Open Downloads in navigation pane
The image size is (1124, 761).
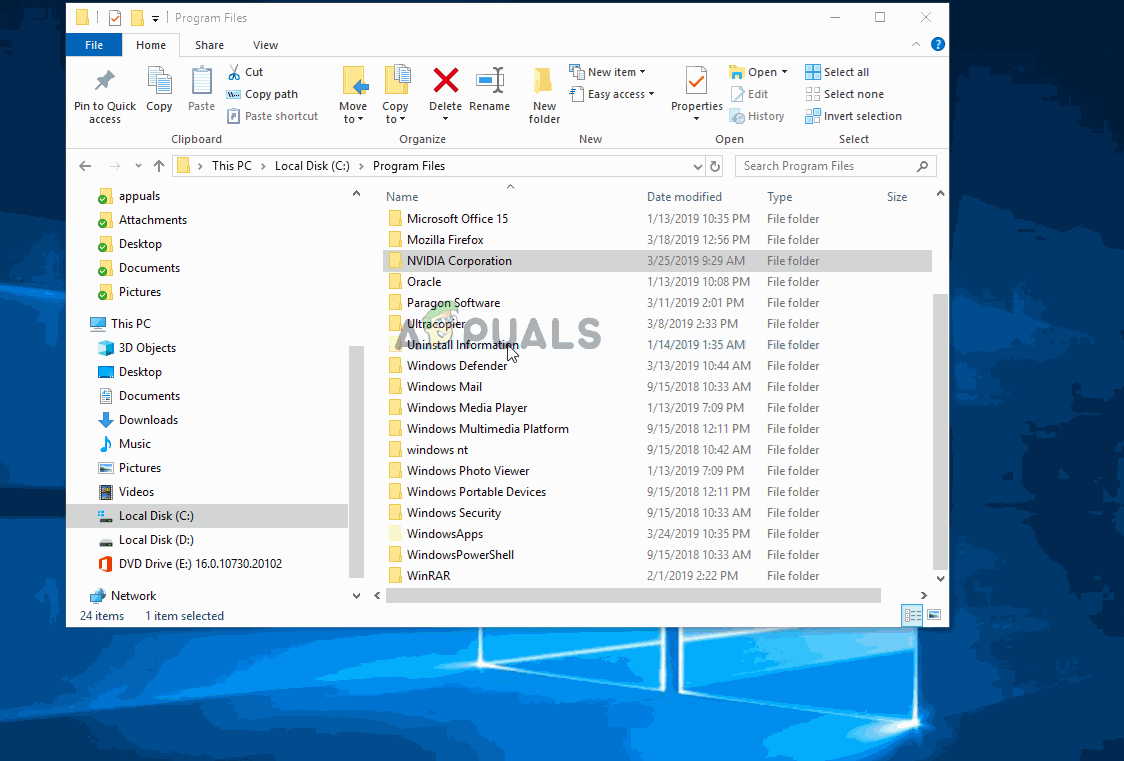148,420
